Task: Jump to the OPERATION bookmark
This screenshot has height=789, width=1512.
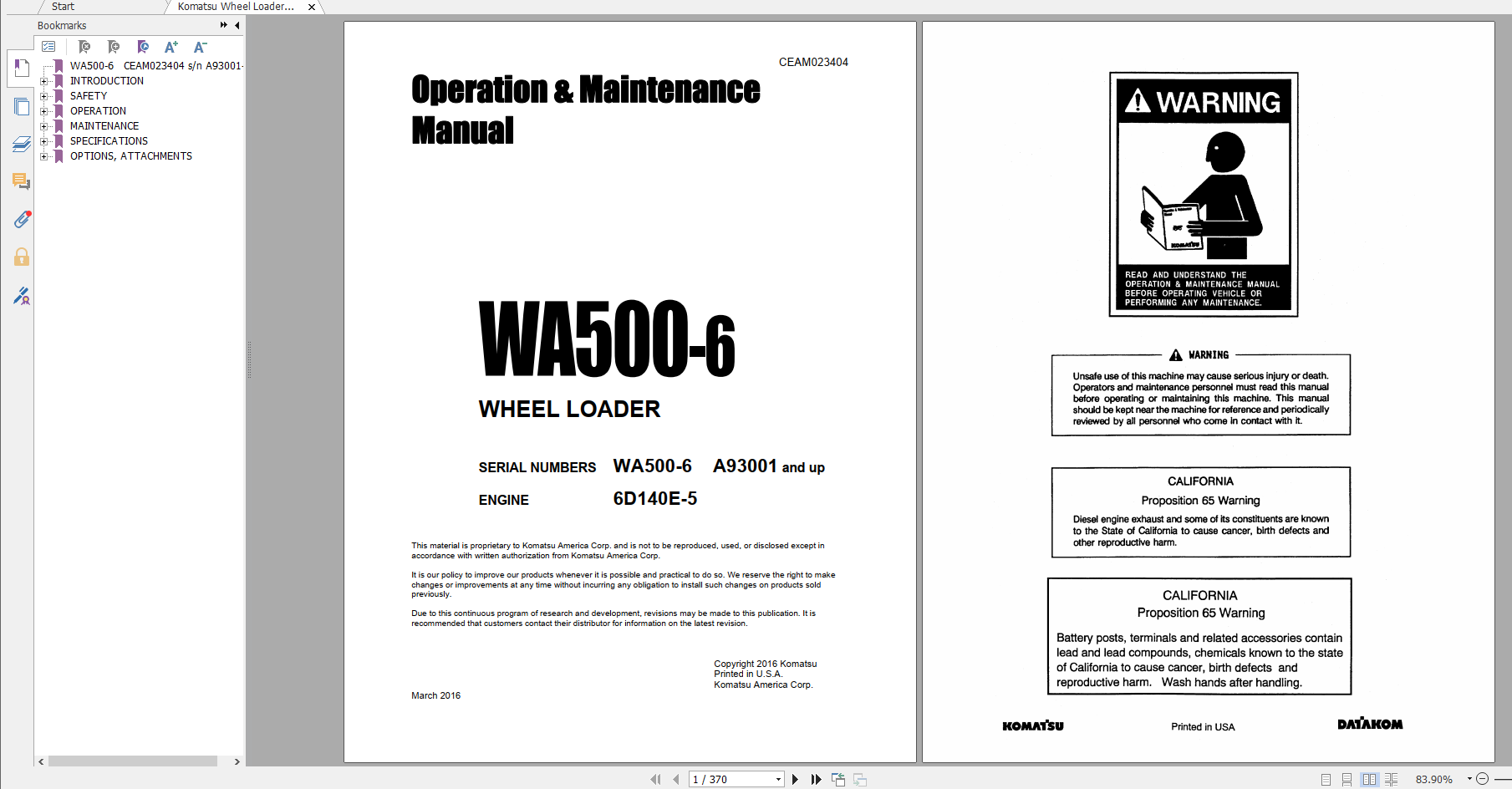Action: pos(98,111)
